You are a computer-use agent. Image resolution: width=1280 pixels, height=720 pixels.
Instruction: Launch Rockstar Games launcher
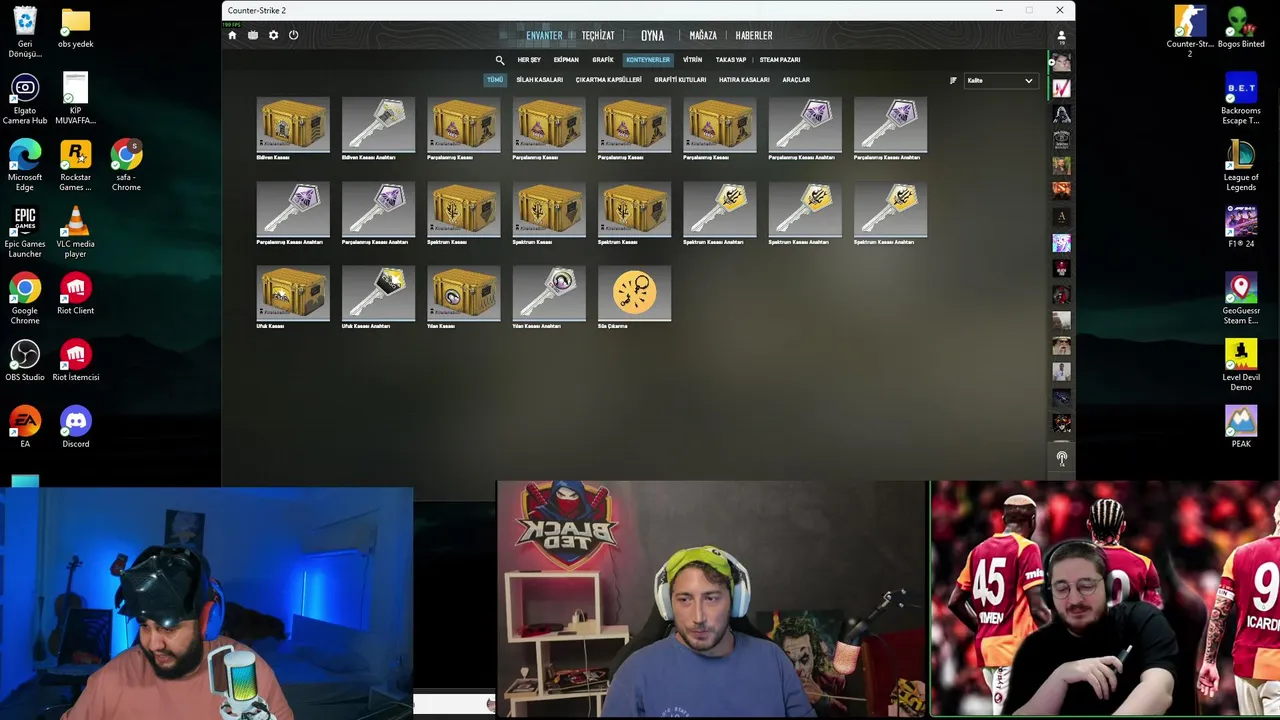[76, 166]
